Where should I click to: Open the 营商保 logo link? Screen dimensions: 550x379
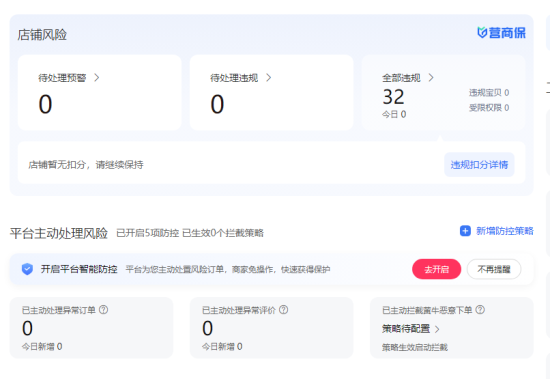pos(501,33)
